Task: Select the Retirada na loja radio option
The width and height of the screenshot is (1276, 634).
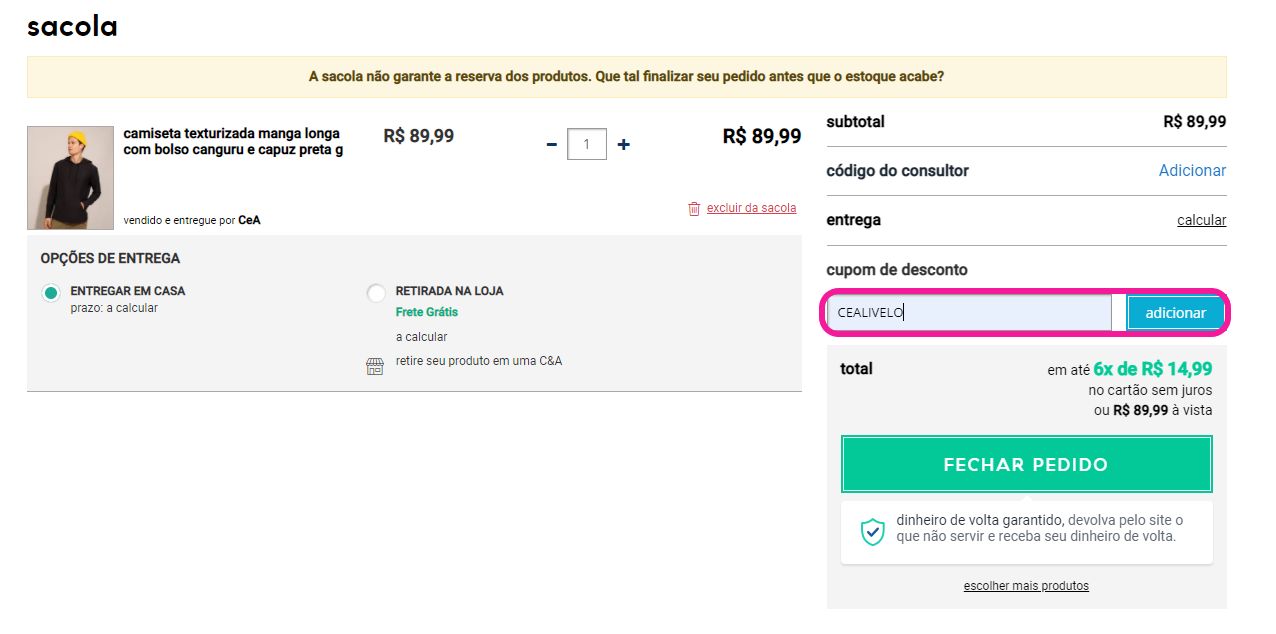Action: click(x=376, y=293)
